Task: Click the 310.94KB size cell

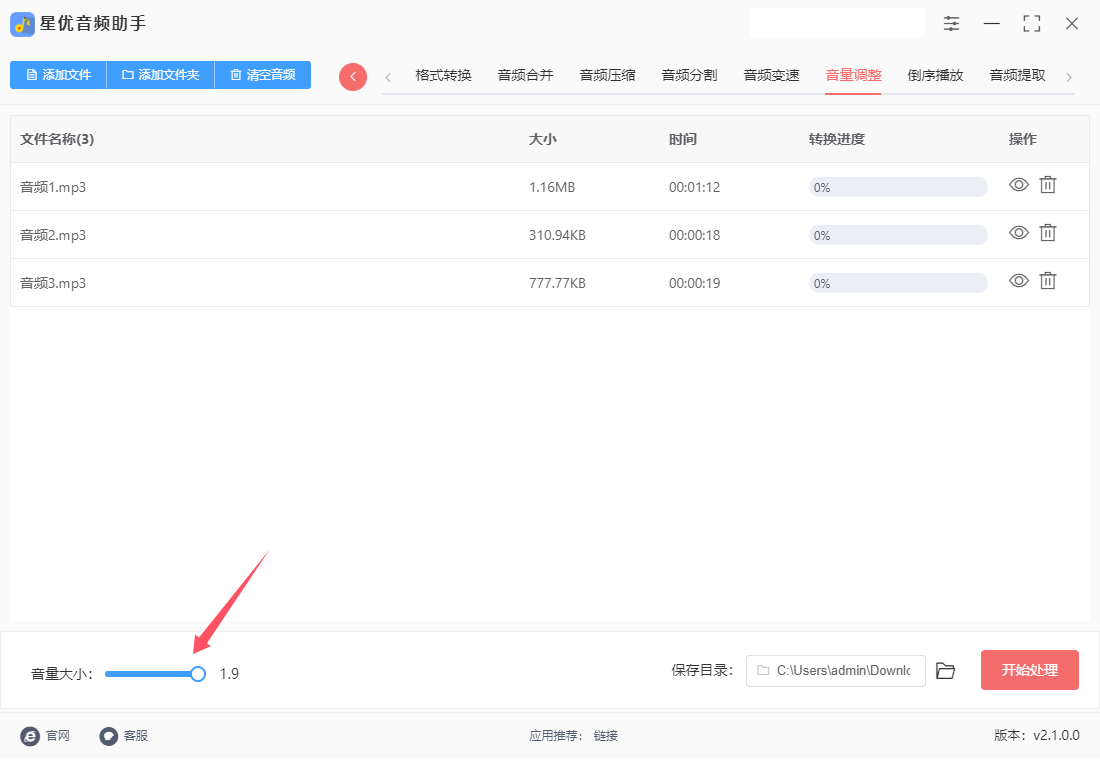Action: [557, 235]
